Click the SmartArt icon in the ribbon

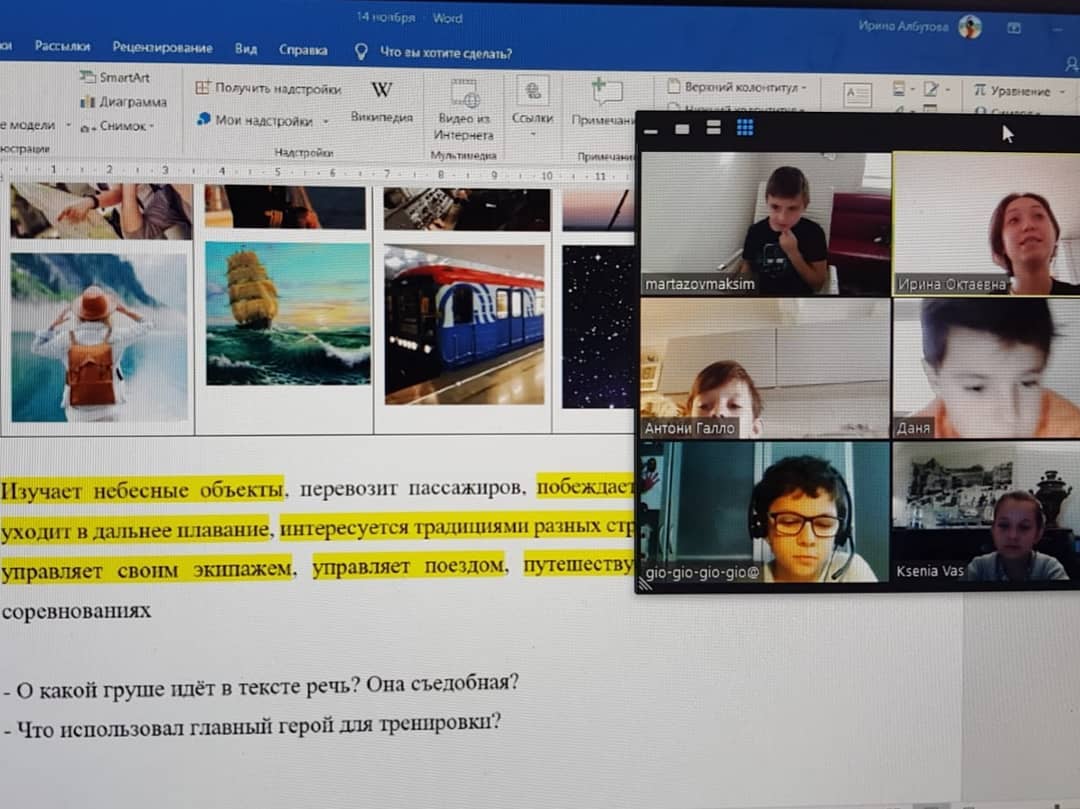[88, 77]
